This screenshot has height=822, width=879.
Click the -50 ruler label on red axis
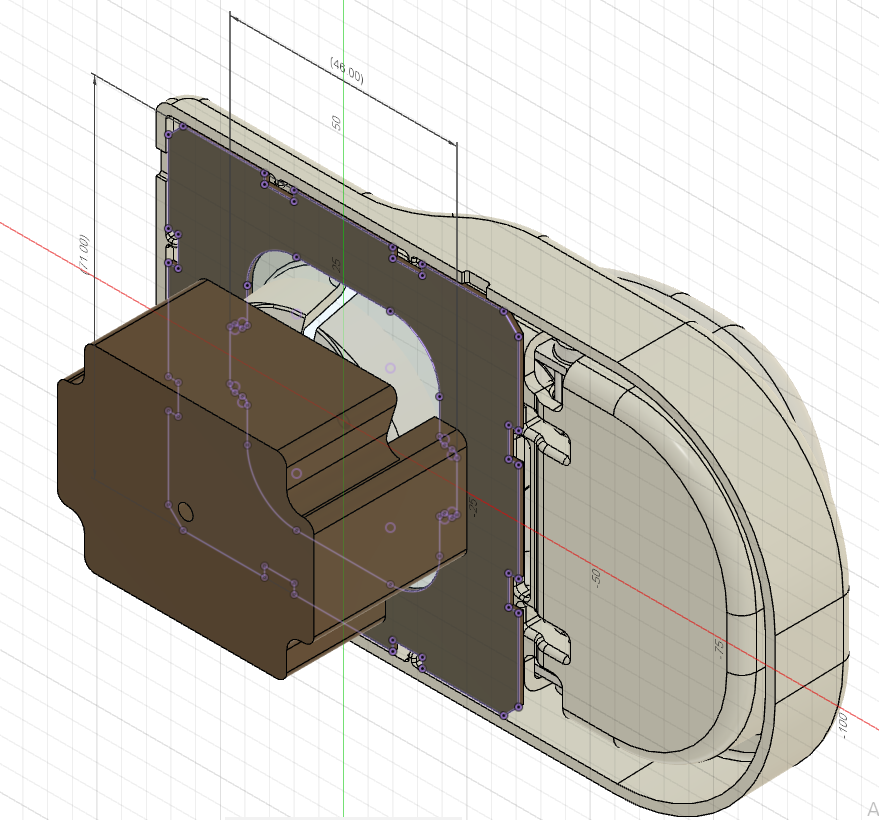595,578
